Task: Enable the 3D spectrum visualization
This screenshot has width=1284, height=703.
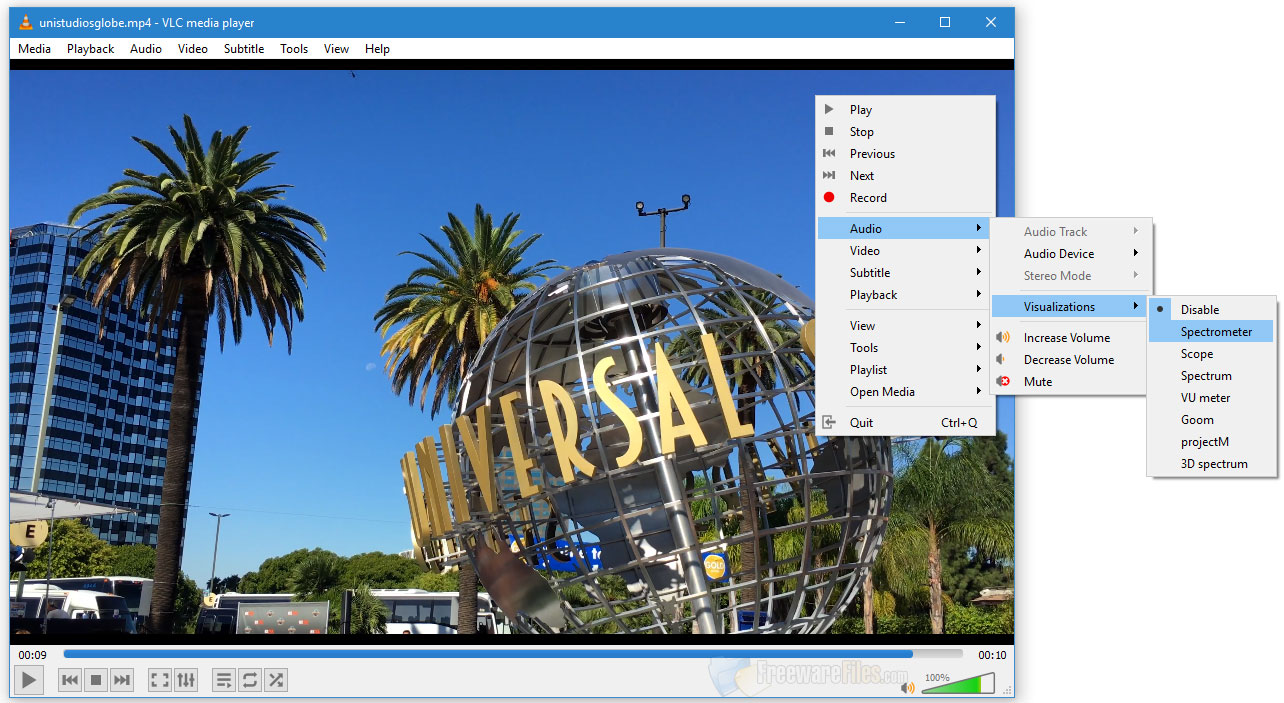Action: 1212,464
